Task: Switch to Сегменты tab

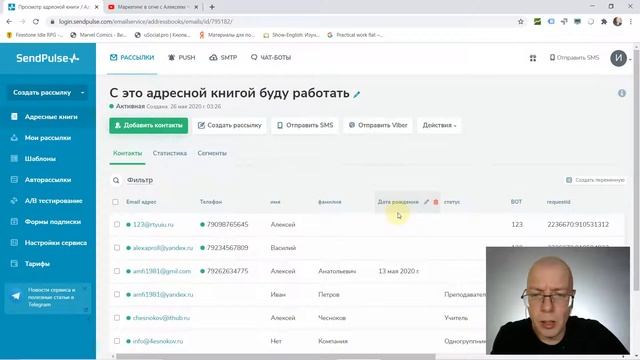Action: tap(212, 153)
